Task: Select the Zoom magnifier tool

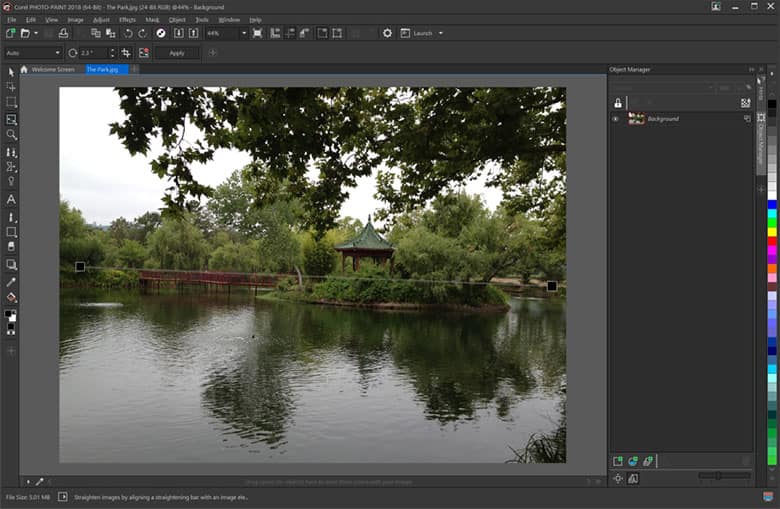Action: [11, 134]
